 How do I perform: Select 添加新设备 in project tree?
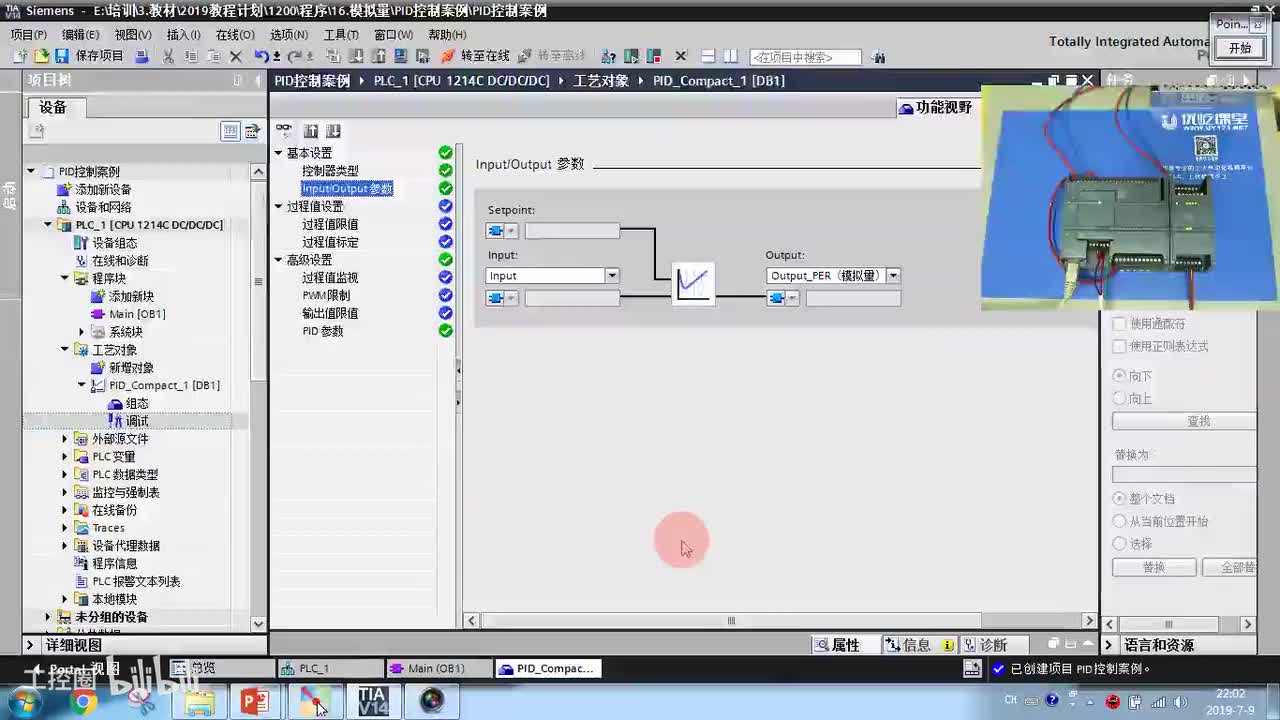(103, 190)
